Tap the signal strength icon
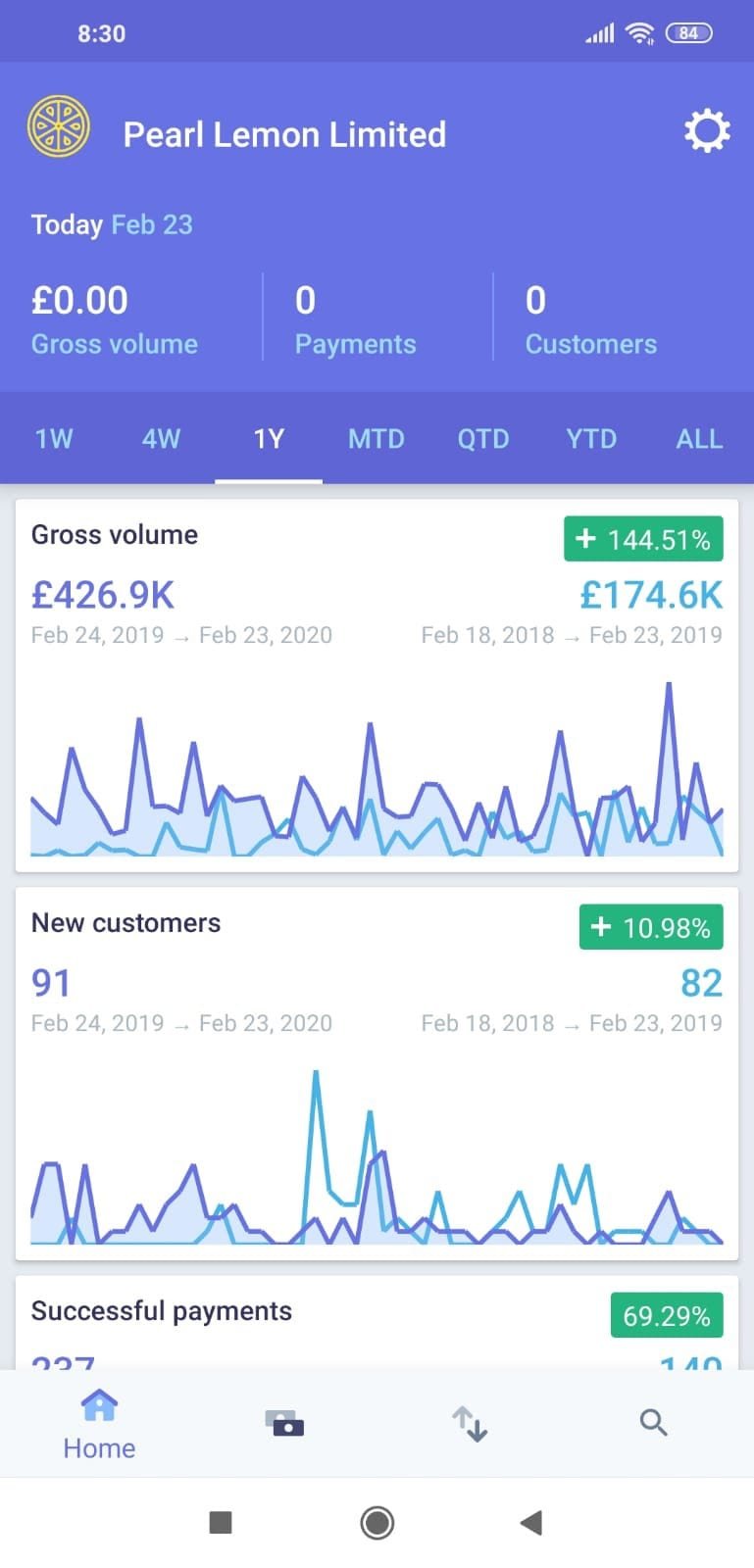Image resolution: width=754 pixels, height=1568 pixels. tap(600, 34)
